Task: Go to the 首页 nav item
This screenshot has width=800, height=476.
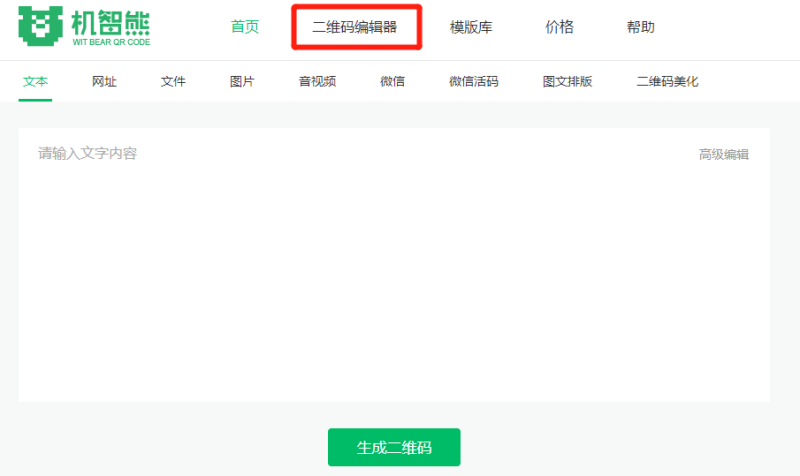Action: pyautogui.click(x=245, y=27)
